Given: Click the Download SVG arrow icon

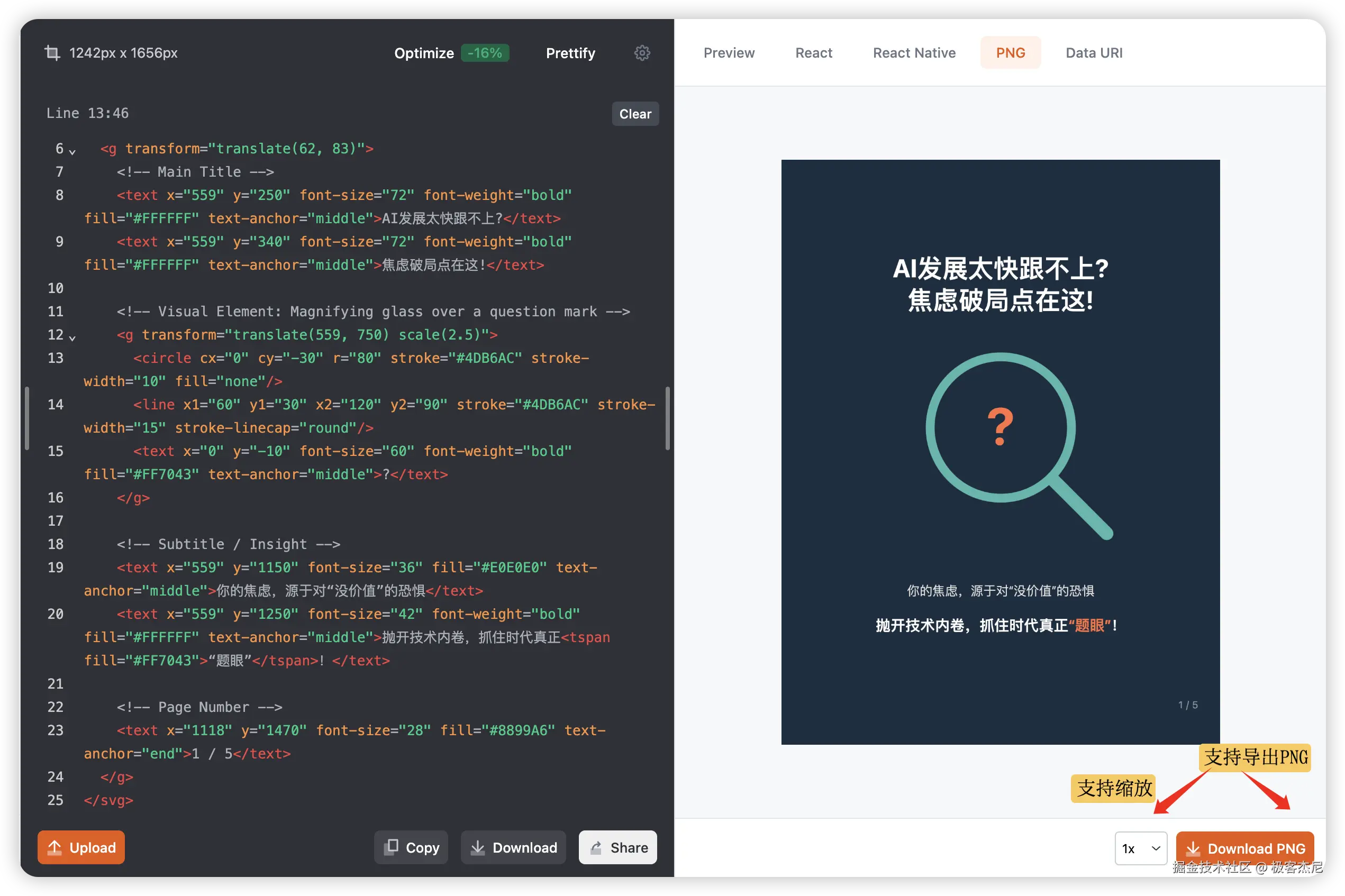Looking at the screenshot, I should pyautogui.click(x=478, y=847).
